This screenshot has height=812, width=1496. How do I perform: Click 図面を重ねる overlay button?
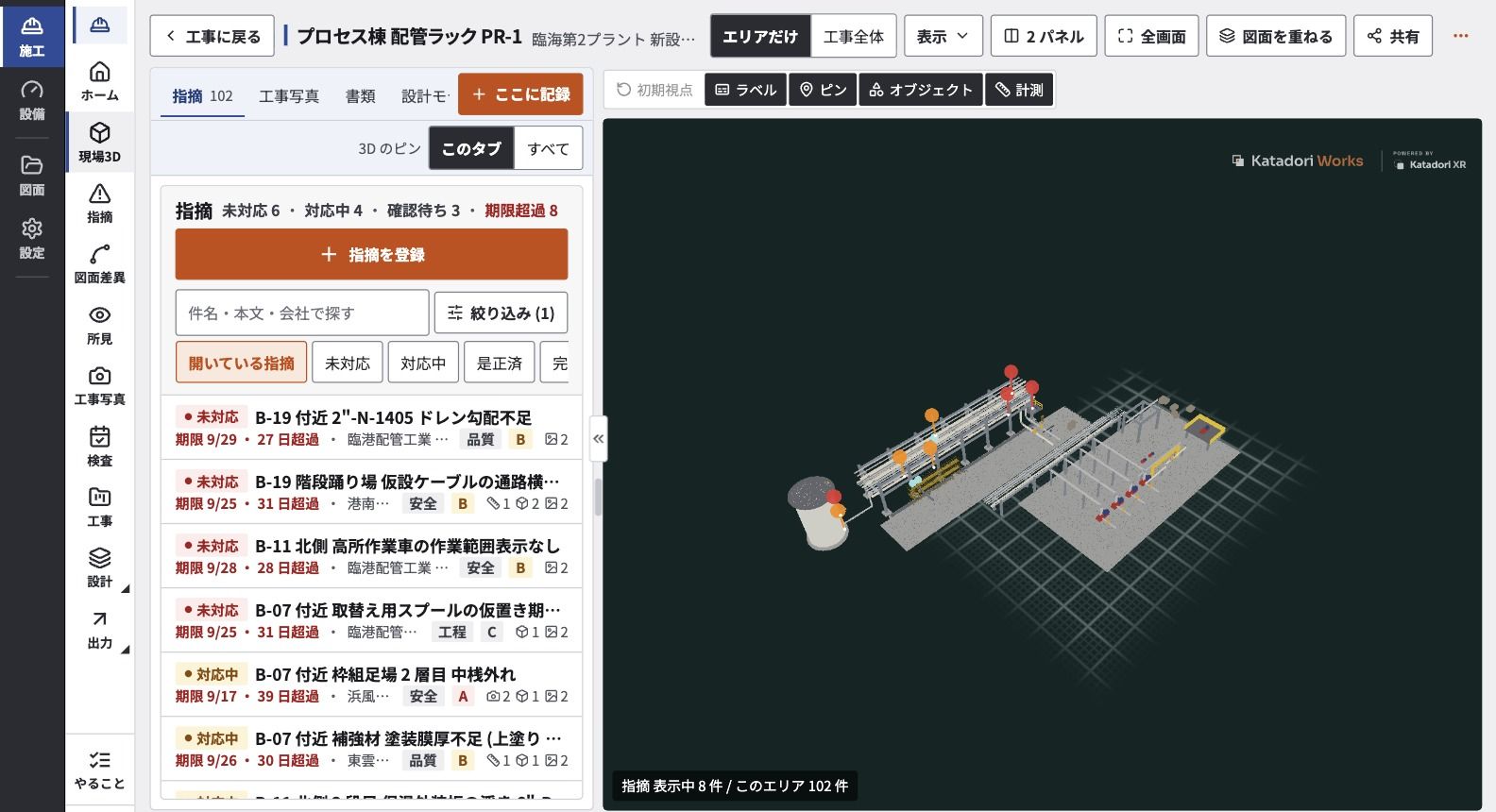click(1276, 36)
